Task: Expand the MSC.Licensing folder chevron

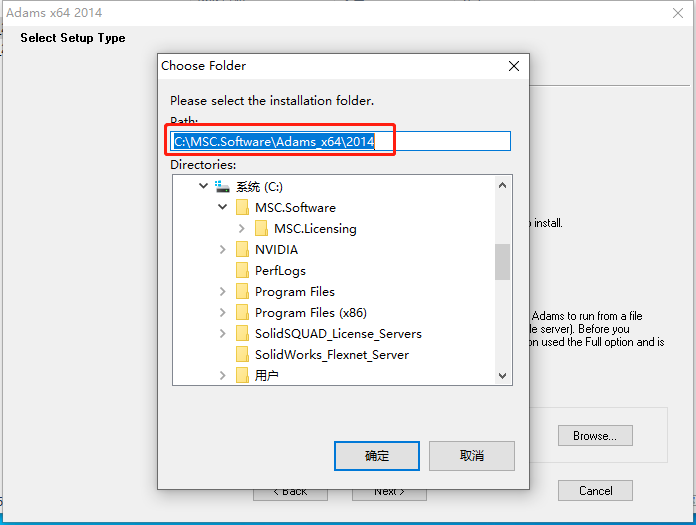Action: [x=241, y=228]
